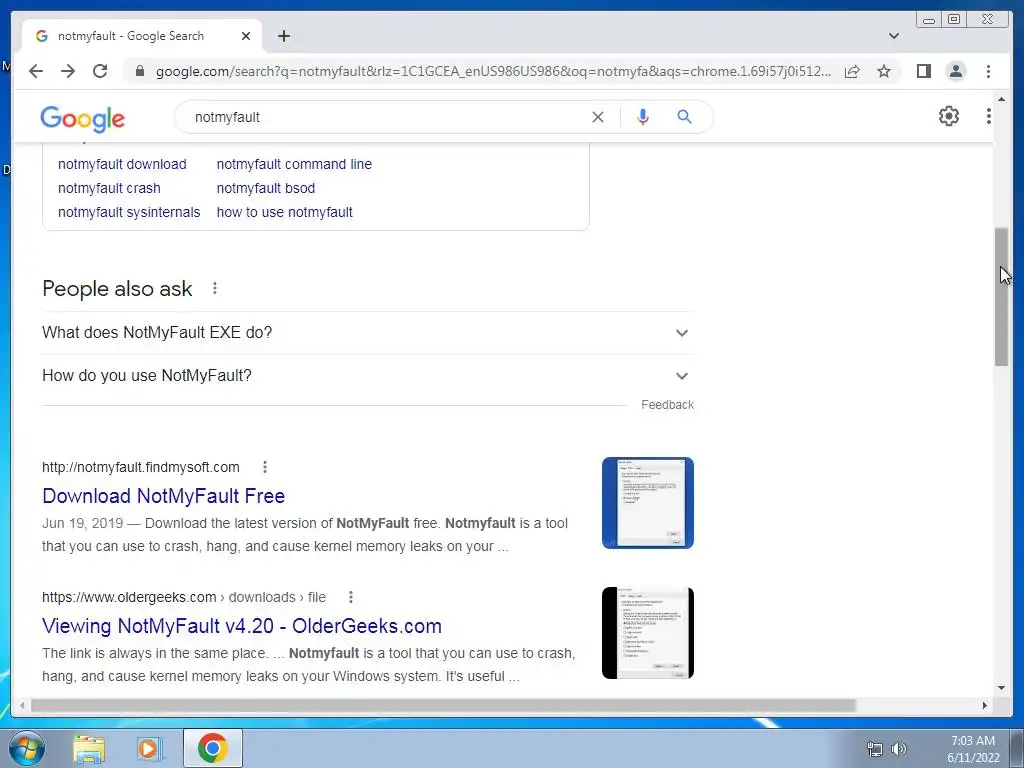Open findmysoft result thumbnail image
The height and width of the screenshot is (768, 1024).
click(648, 503)
